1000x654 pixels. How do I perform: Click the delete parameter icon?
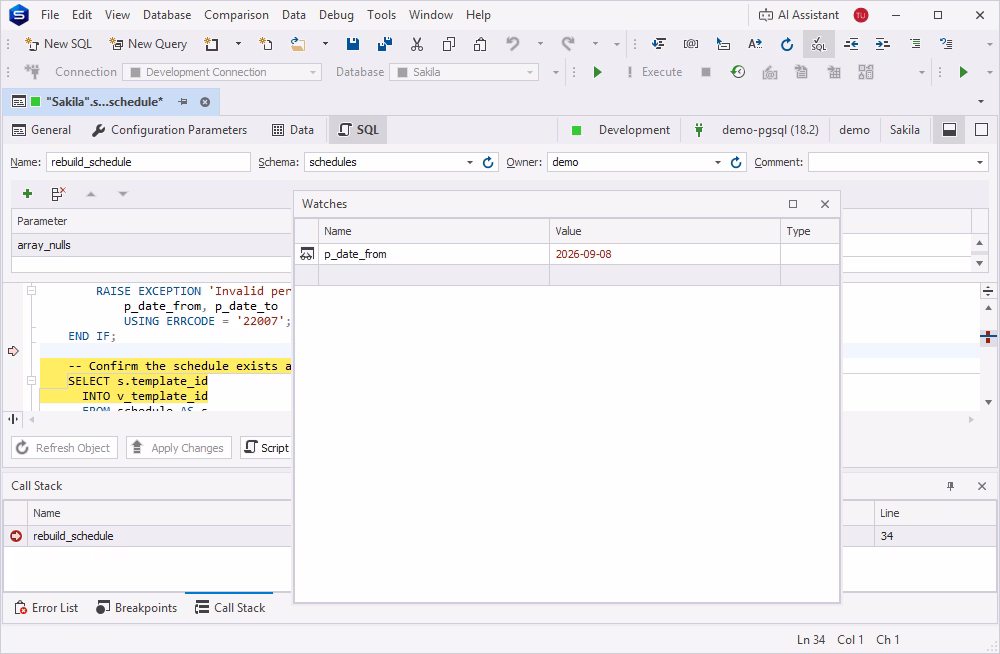[59, 193]
